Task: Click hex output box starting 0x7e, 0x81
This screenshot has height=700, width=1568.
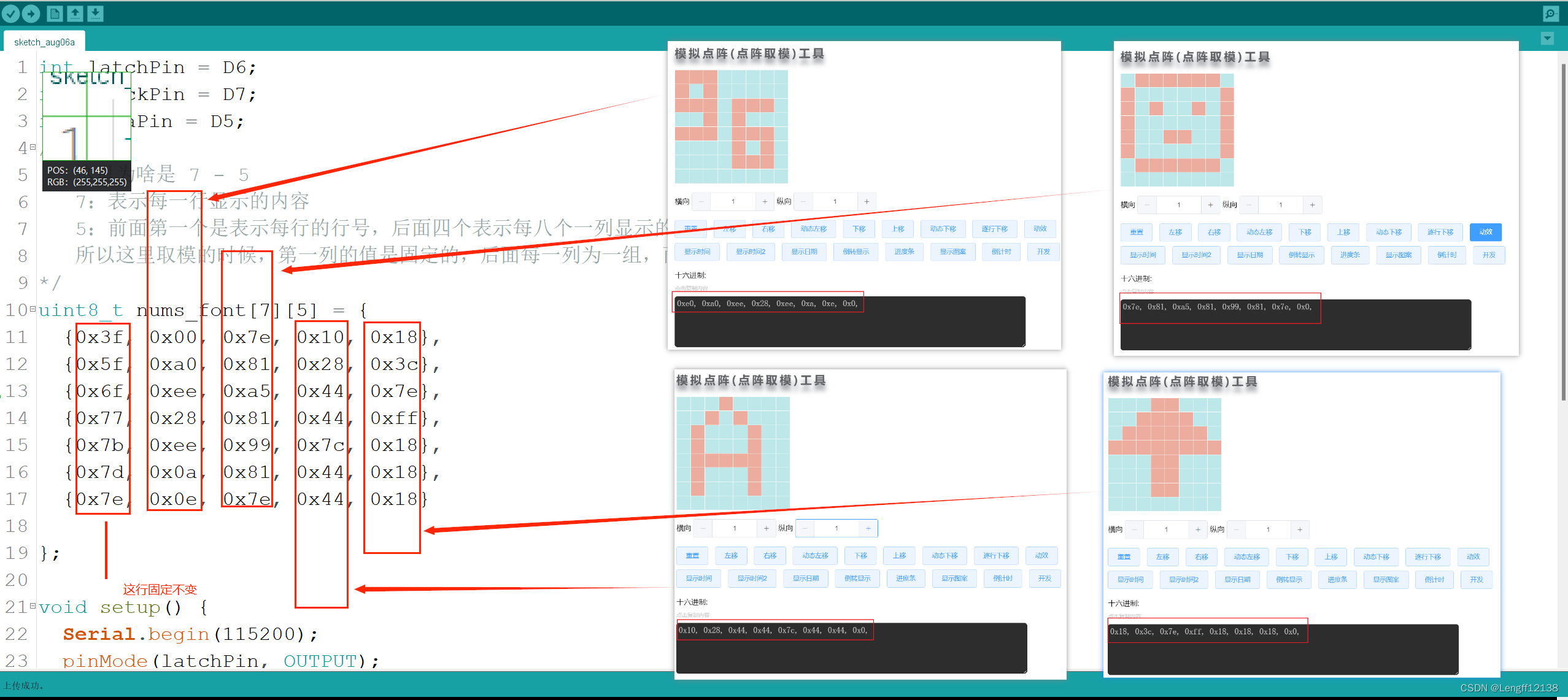Action: point(1295,324)
